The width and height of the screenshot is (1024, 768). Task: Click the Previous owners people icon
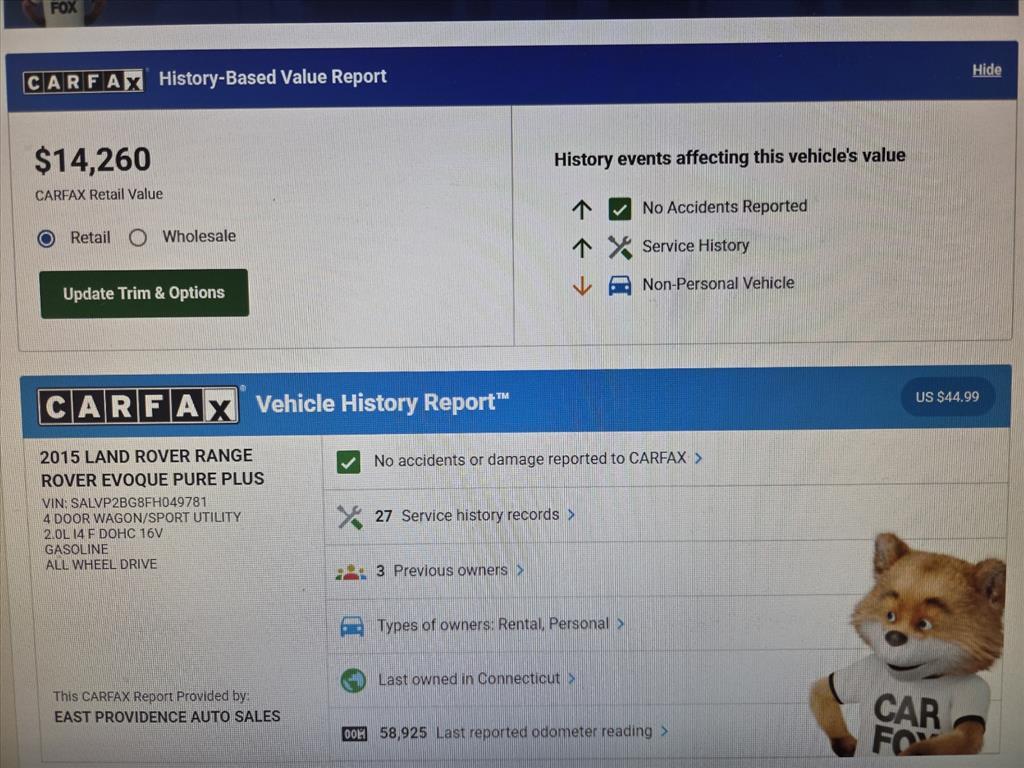click(x=351, y=573)
